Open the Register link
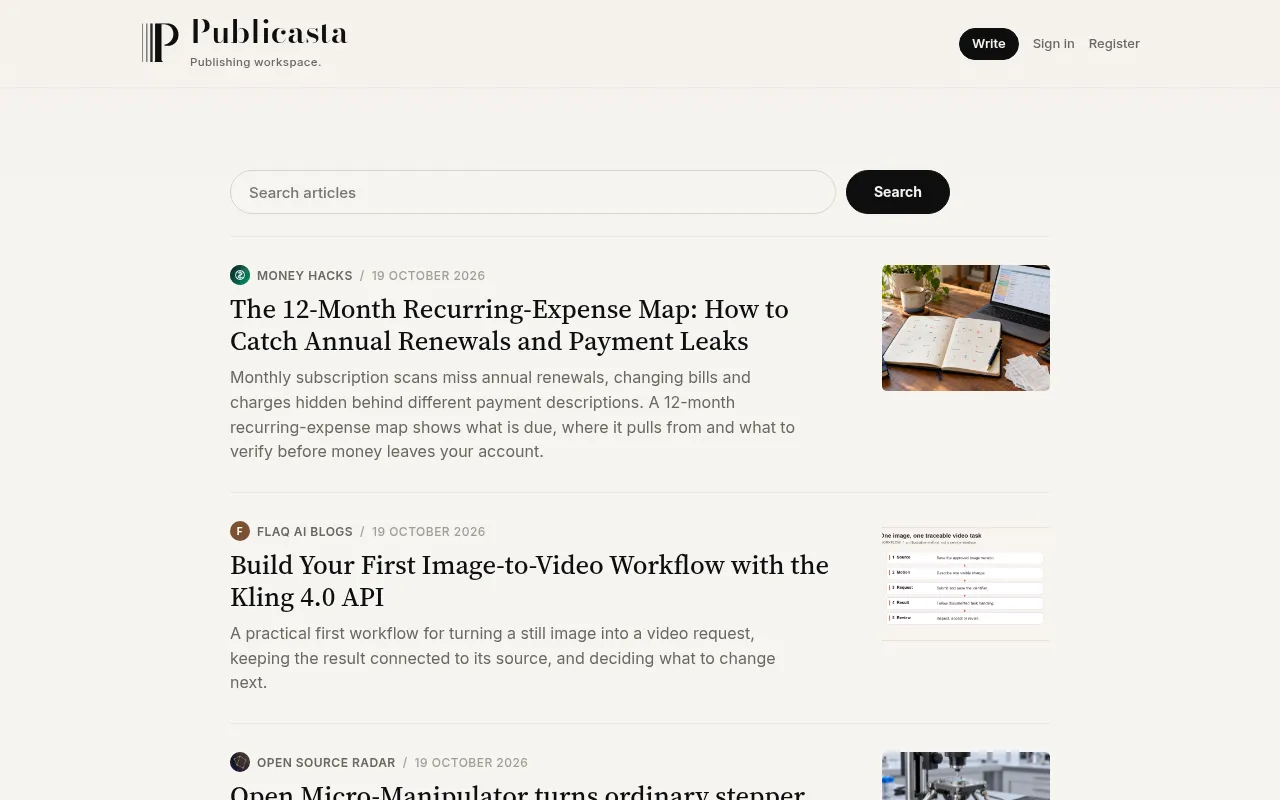 [1114, 44]
